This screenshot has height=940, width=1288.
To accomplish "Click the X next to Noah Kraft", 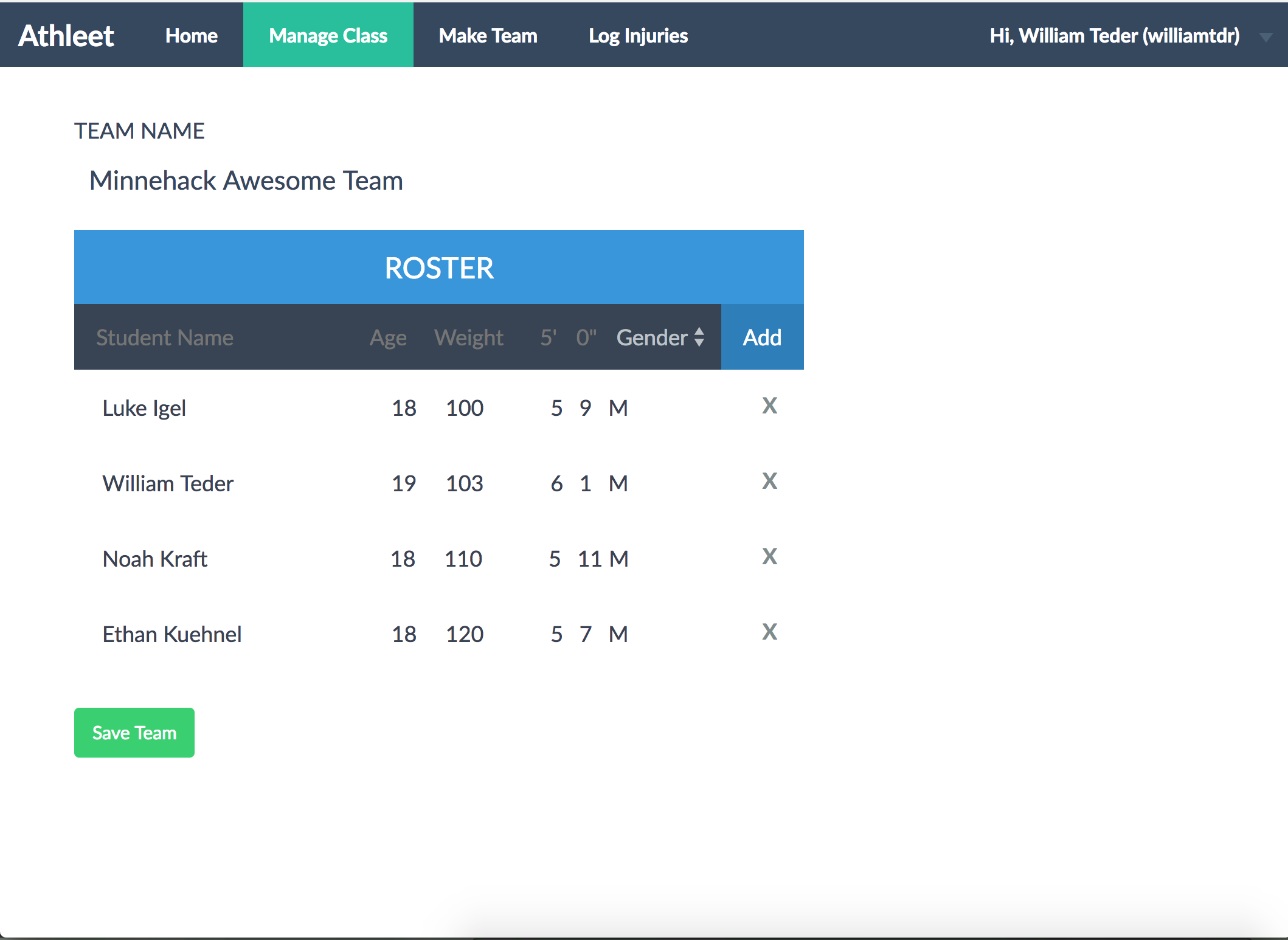I will click(769, 556).
